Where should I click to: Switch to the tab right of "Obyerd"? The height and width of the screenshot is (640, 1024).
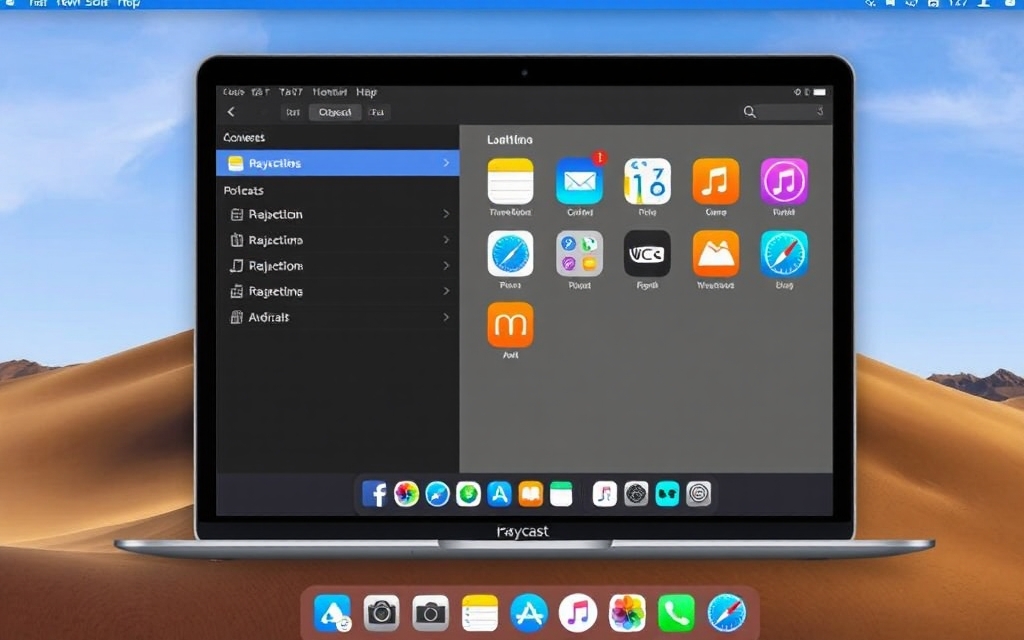point(377,112)
